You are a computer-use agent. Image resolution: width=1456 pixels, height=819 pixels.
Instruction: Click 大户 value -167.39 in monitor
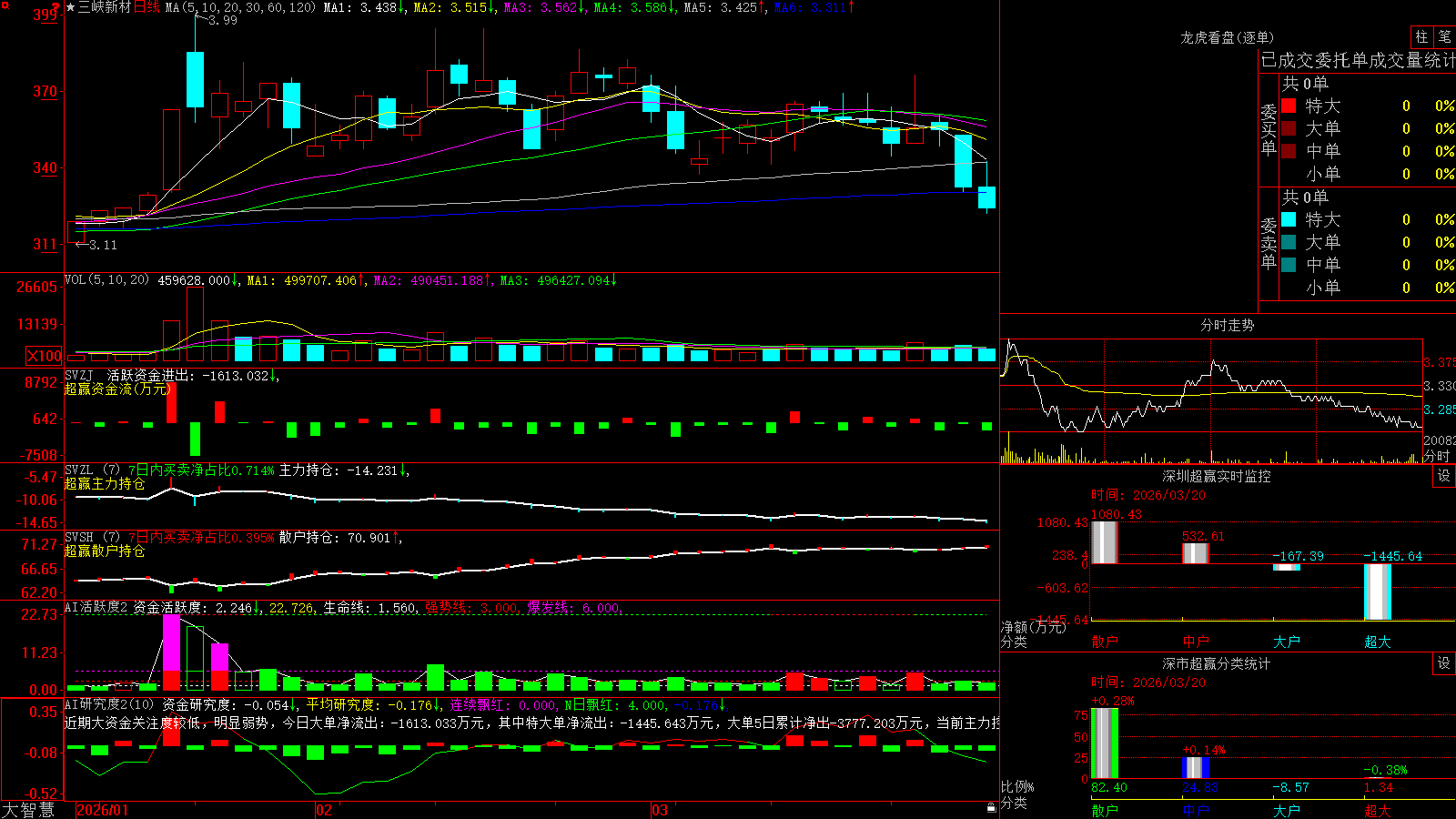coord(1298,556)
